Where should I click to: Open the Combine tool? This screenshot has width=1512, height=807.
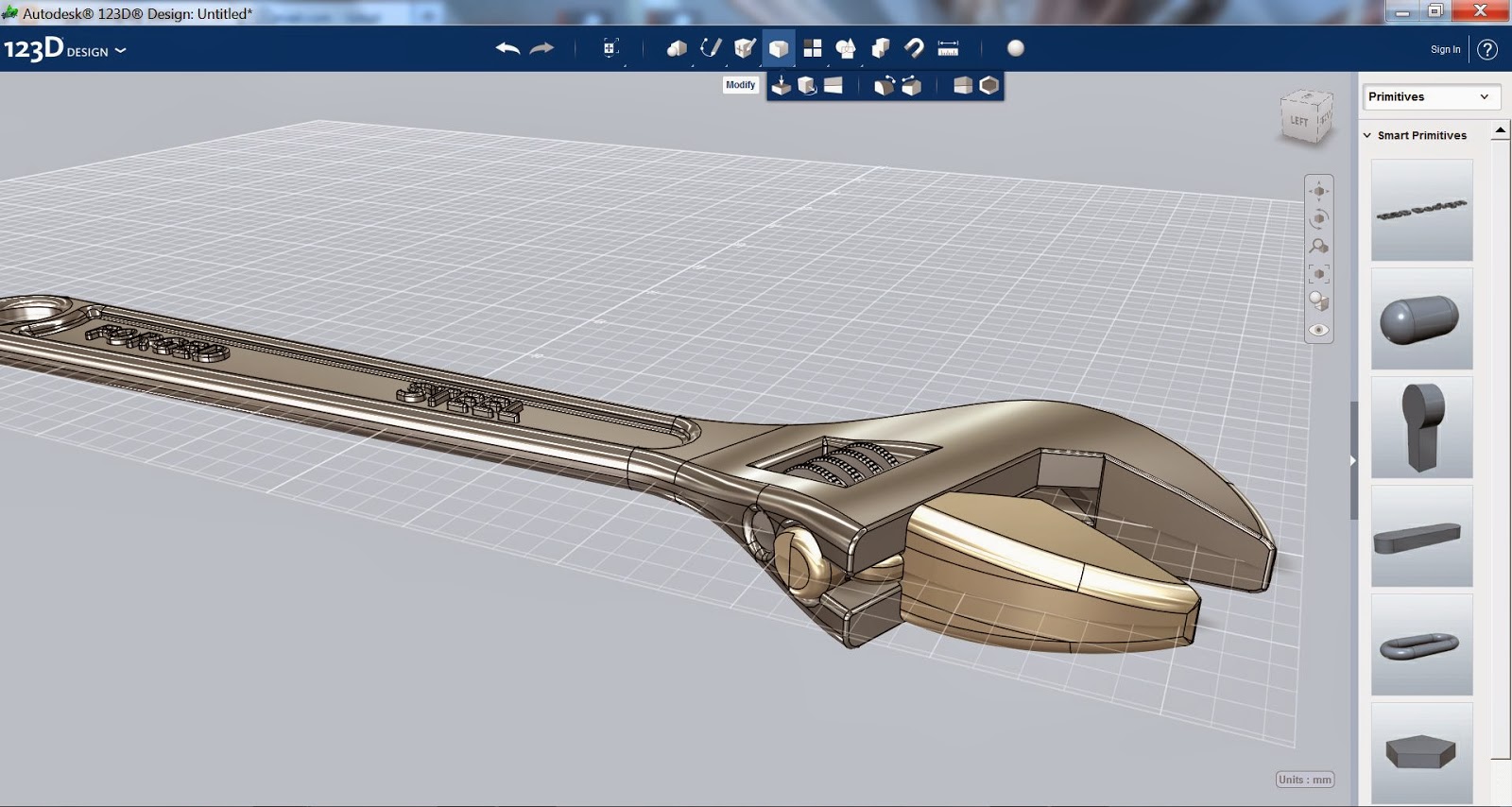coord(880,48)
